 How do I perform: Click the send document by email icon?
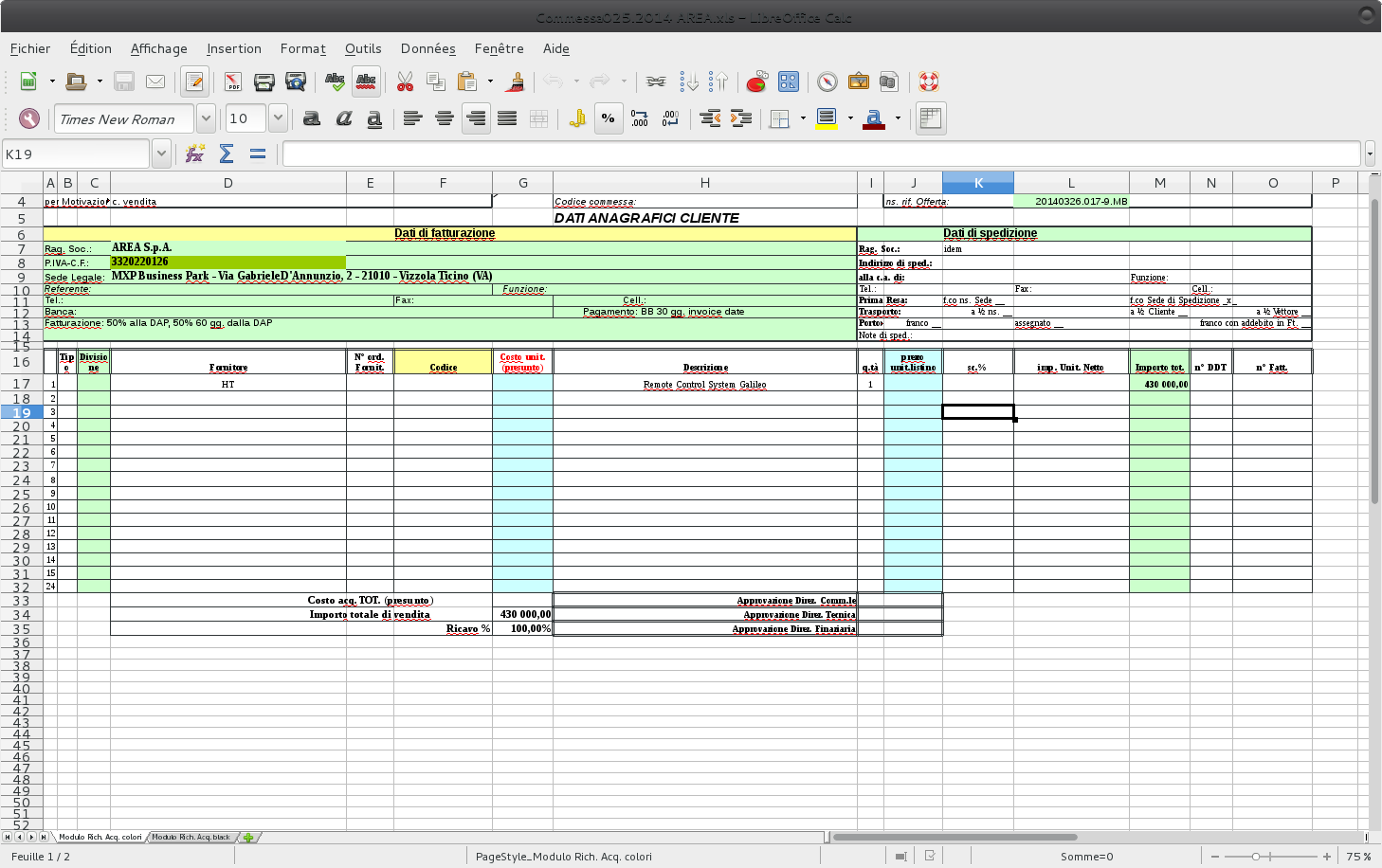click(x=155, y=81)
